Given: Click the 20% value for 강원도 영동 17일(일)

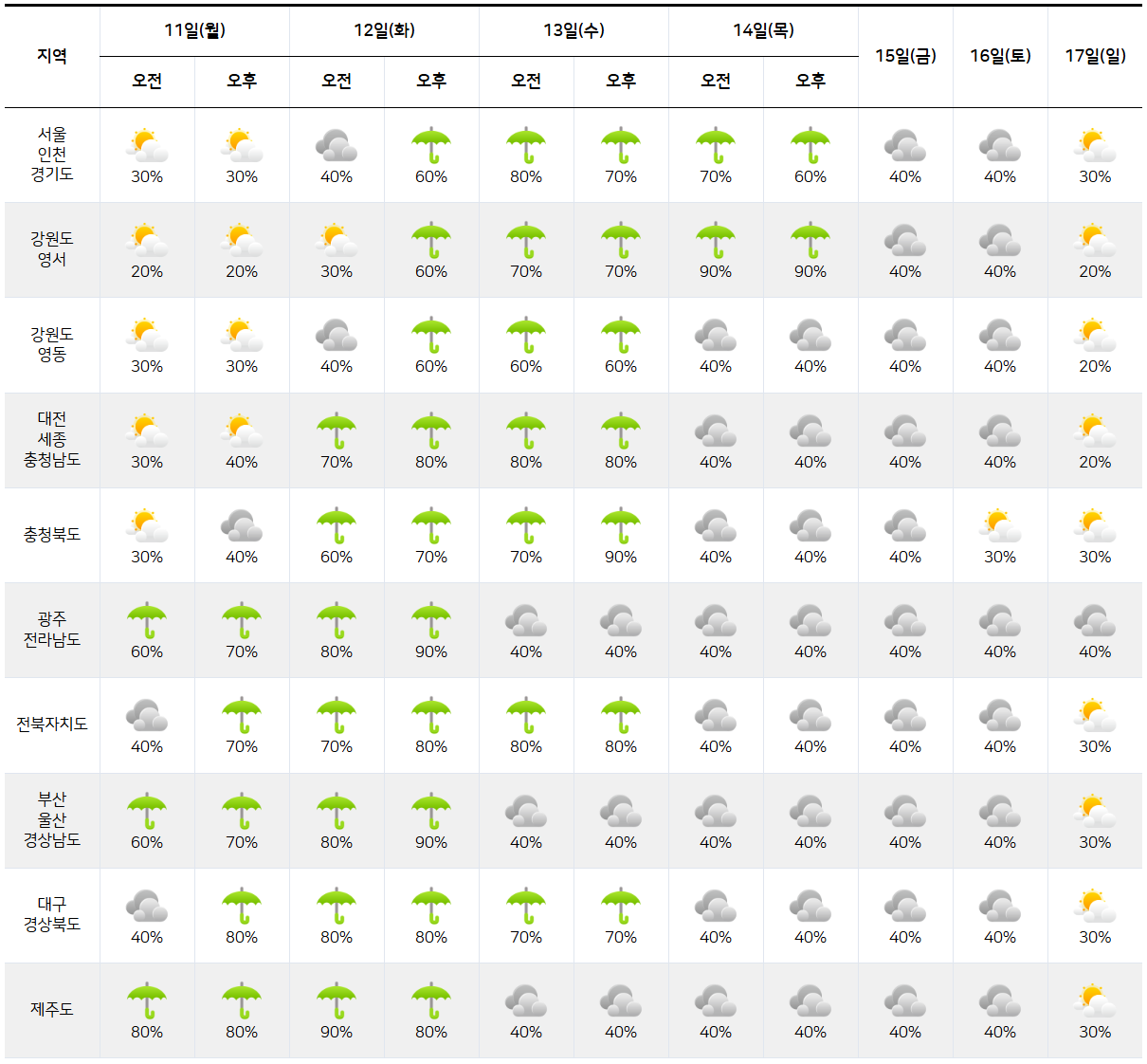Looking at the screenshot, I should click(x=1095, y=367).
